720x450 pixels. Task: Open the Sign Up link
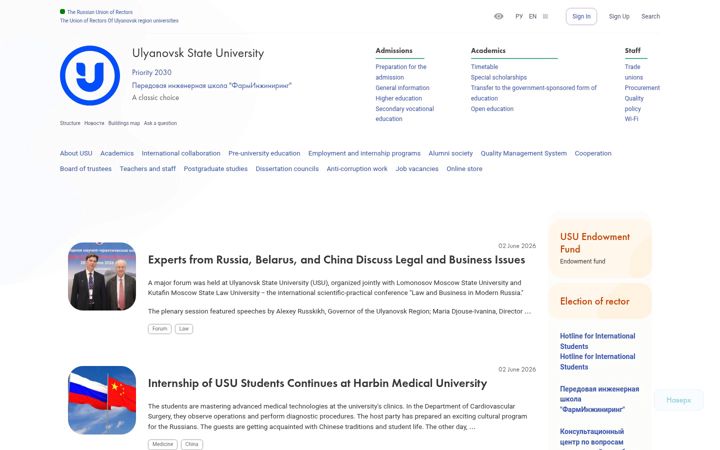tap(619, 16)
